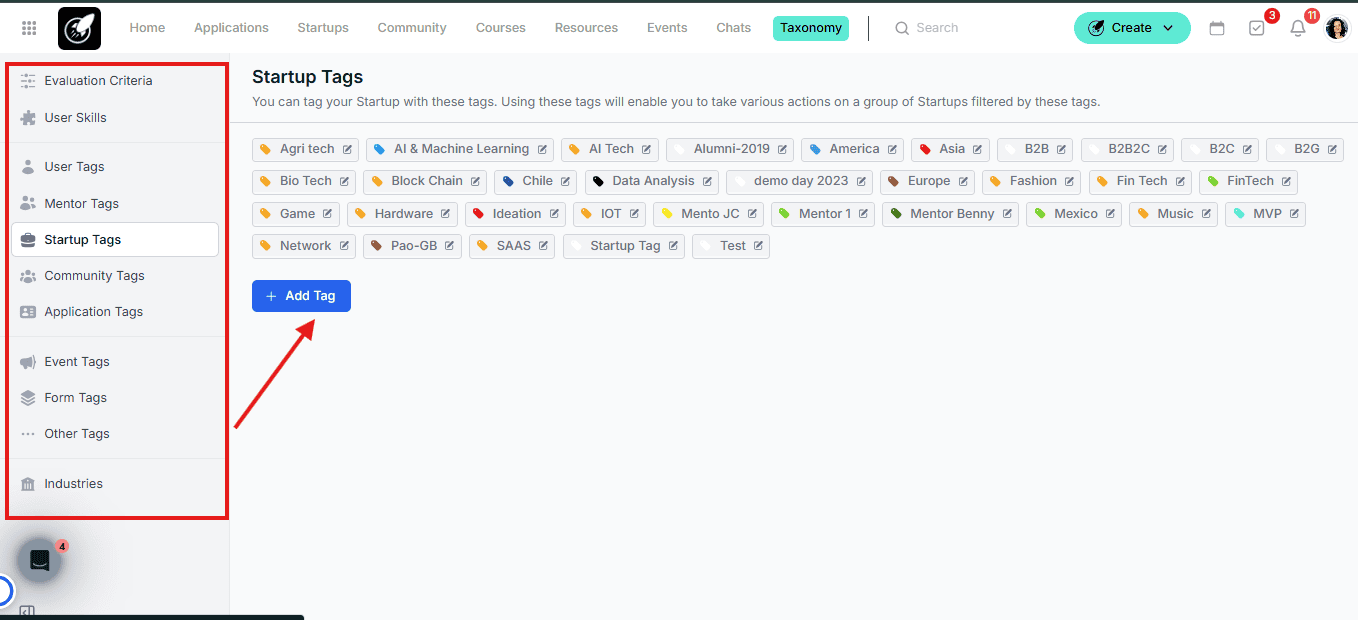The width and height of the screenshot is (1358, 620).
Task: Open the chat messenger bubble widget
Action: [40, 560]
